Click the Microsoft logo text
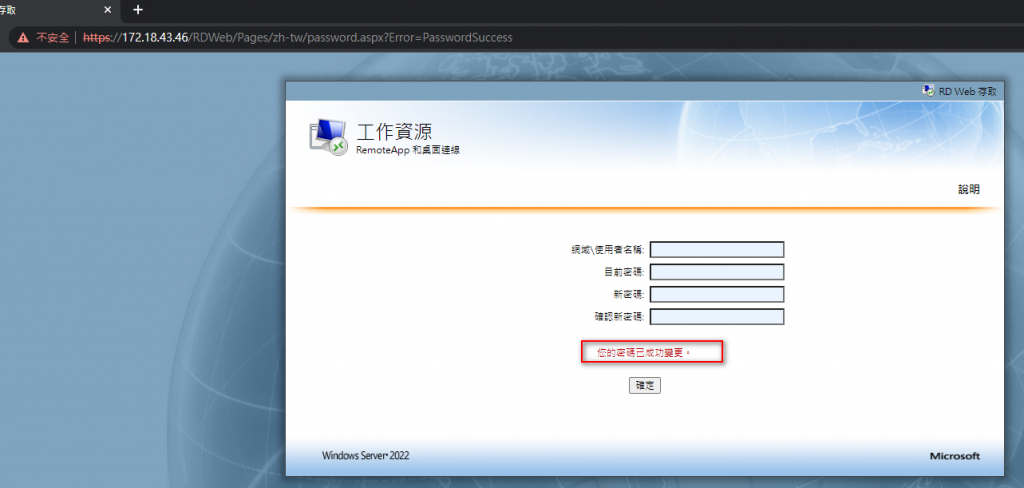The width and height of the screenshot is (1024, 488). pos(955,456)
